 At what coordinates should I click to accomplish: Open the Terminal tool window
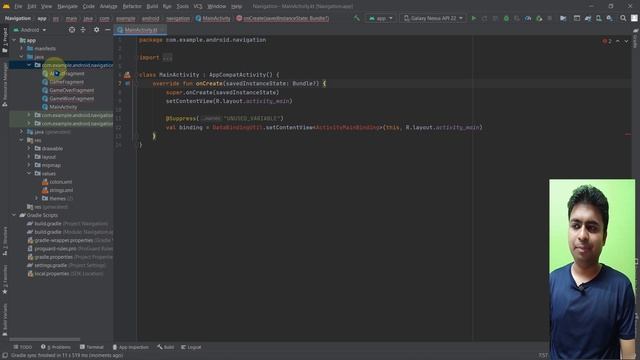[92, 347]
